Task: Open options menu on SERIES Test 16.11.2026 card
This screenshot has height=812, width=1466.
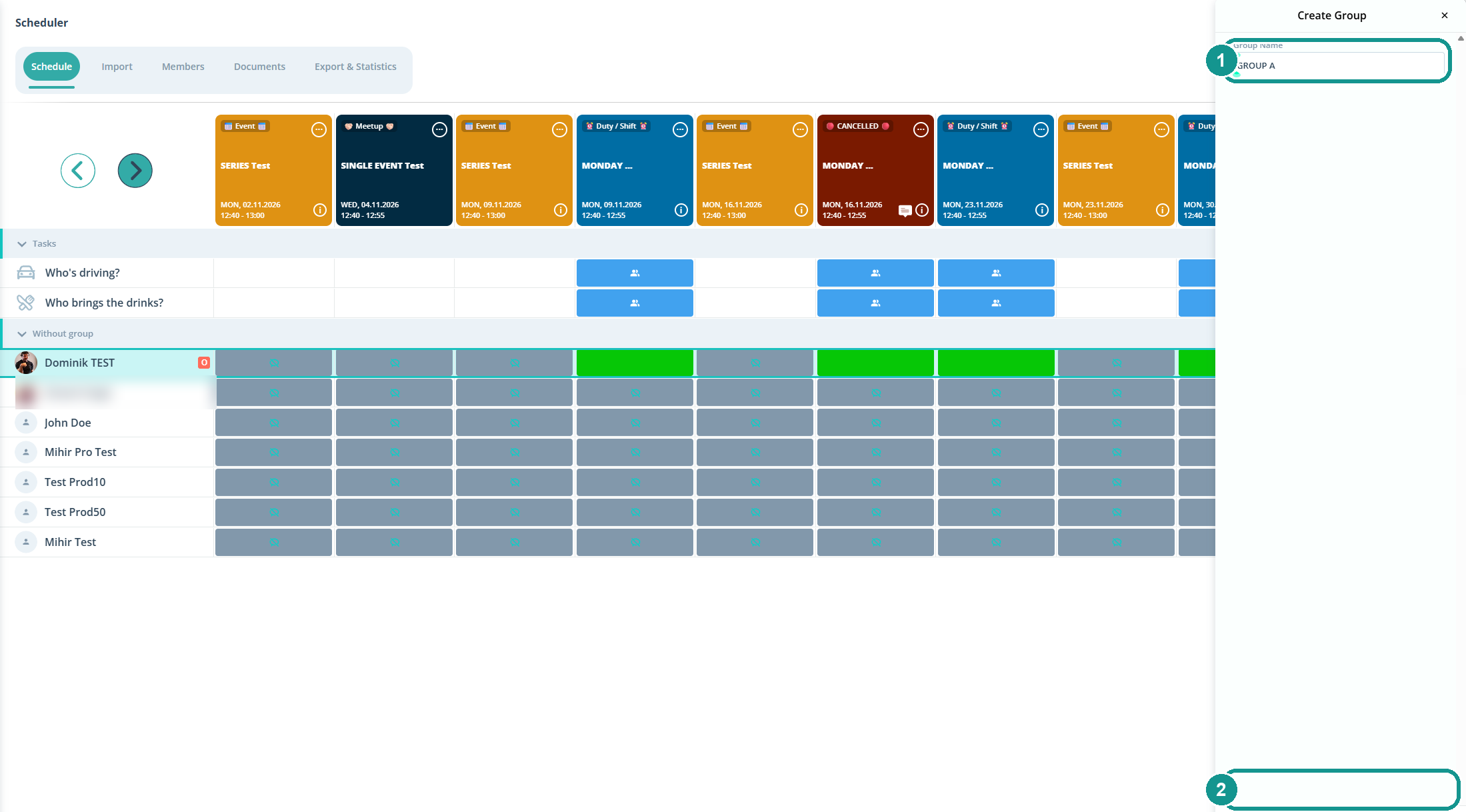Action: [800, 130]
